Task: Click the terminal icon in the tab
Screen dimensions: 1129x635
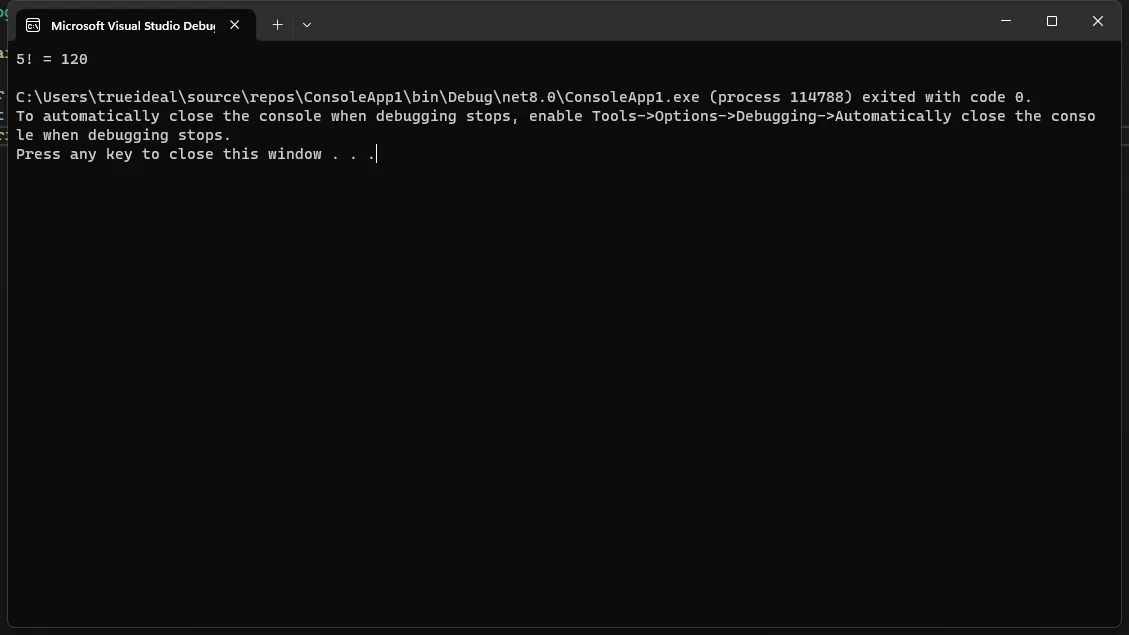Action: point(33,25)
